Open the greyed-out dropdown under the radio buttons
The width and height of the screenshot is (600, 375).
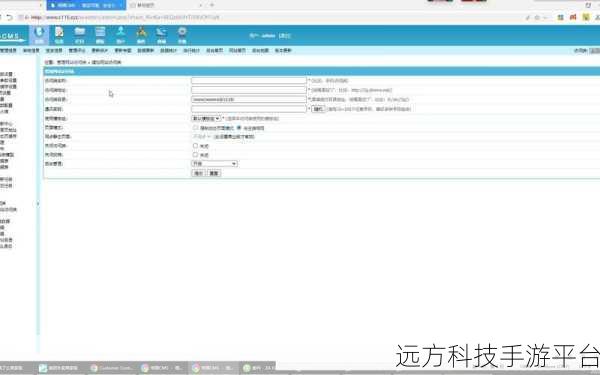click(202, 136)
